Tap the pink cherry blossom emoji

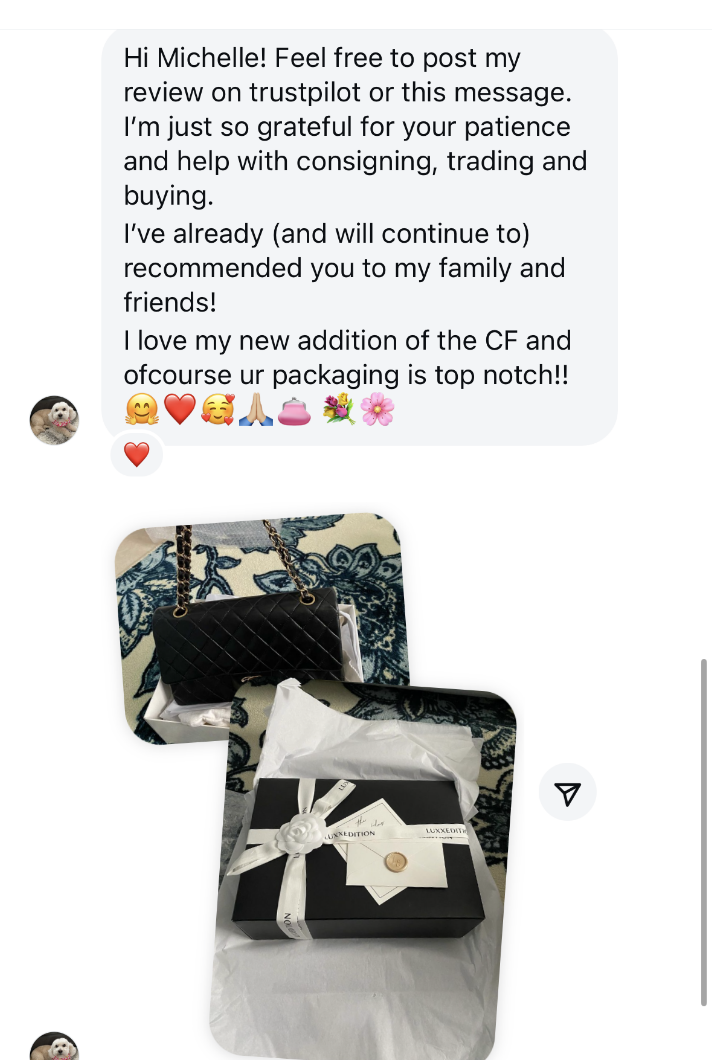[x=377, y=410]
